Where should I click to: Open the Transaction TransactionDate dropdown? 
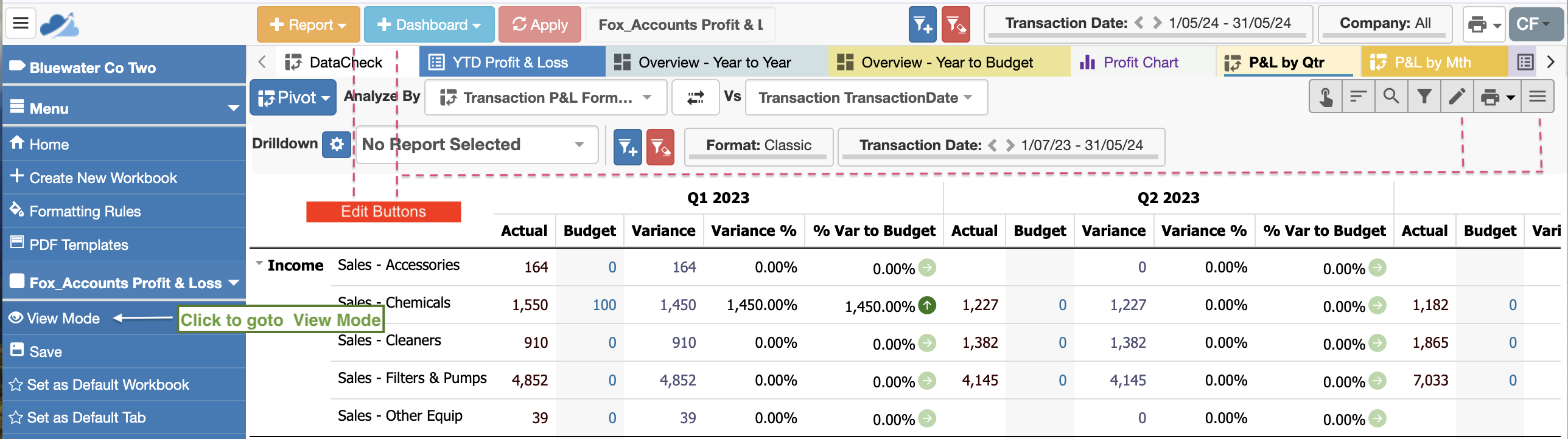tap(866, 97)
